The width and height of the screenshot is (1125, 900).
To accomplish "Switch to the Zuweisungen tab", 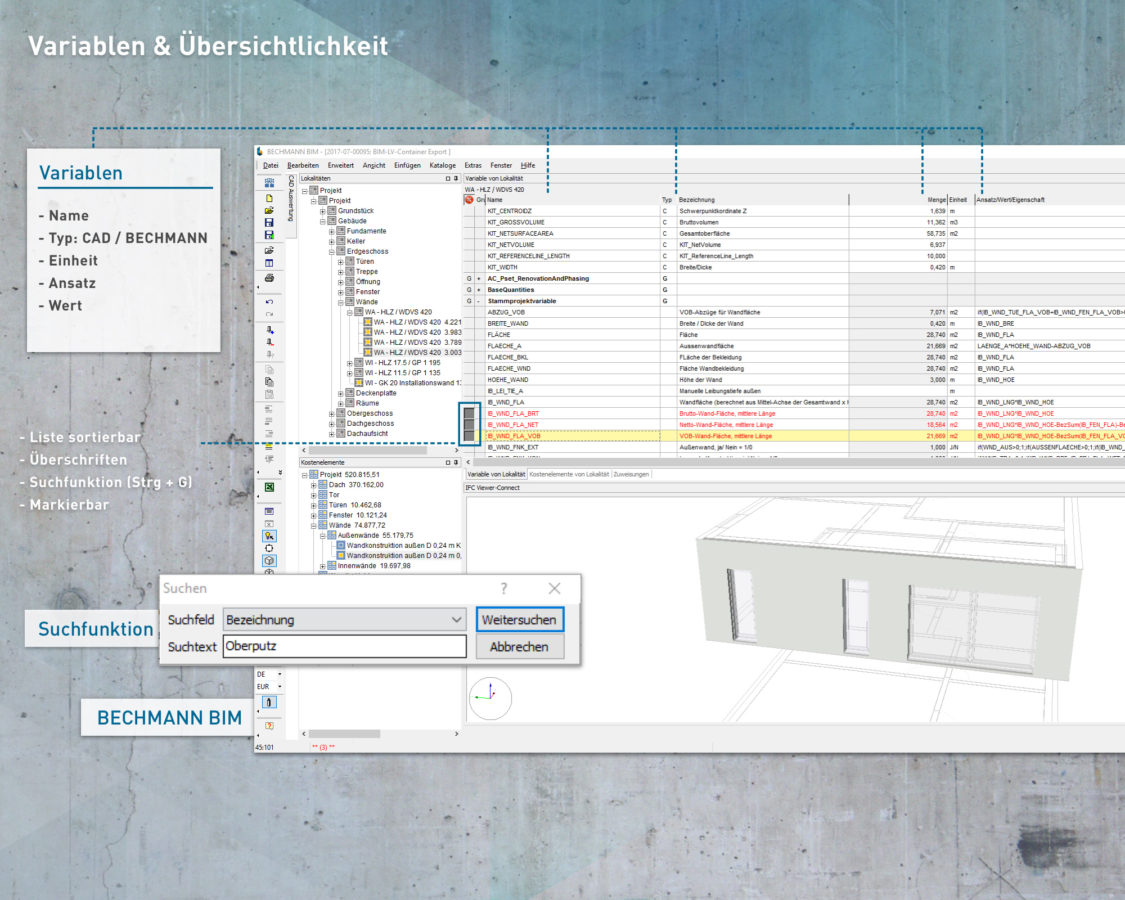I will [x=631, y=474].
